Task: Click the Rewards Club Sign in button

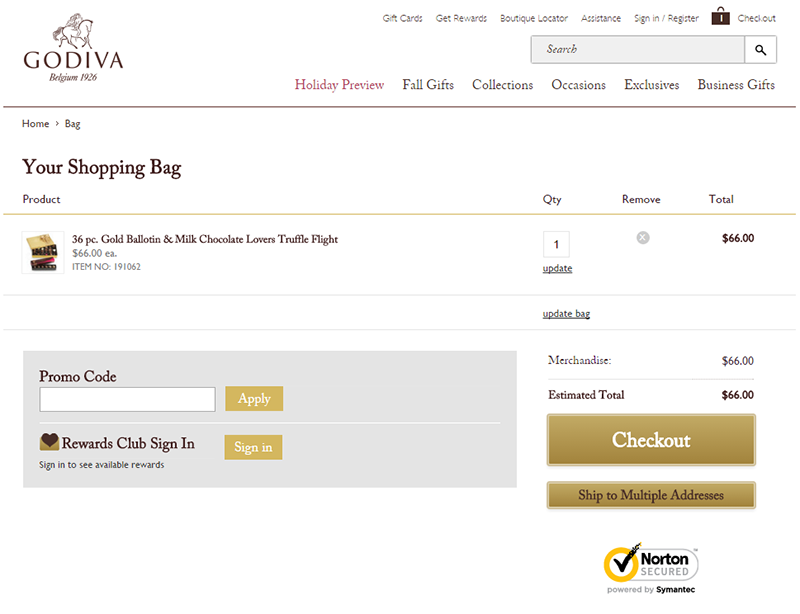Action: (254, 447)
